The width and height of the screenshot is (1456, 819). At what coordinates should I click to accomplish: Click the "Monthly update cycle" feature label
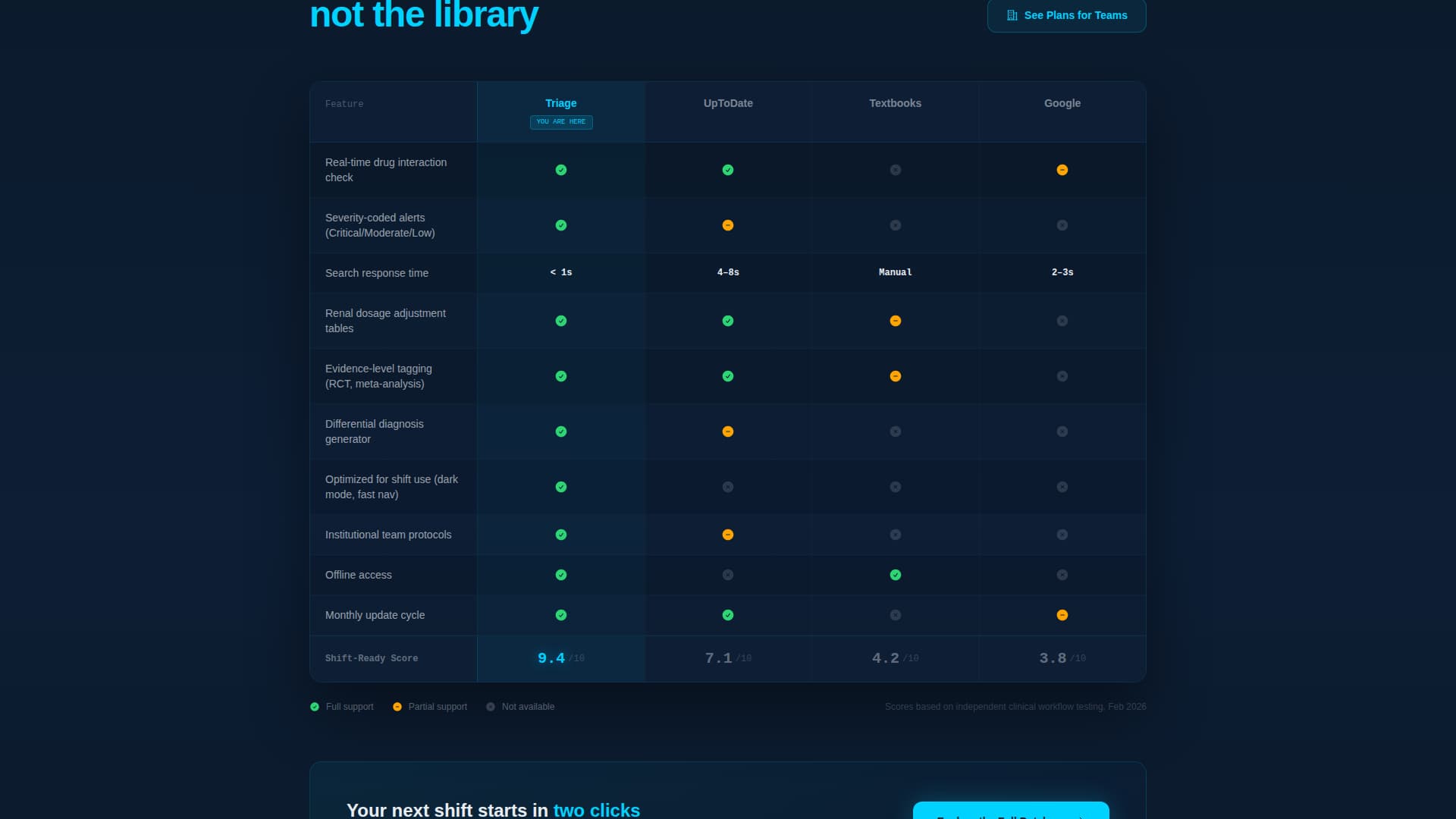point(375,615)
